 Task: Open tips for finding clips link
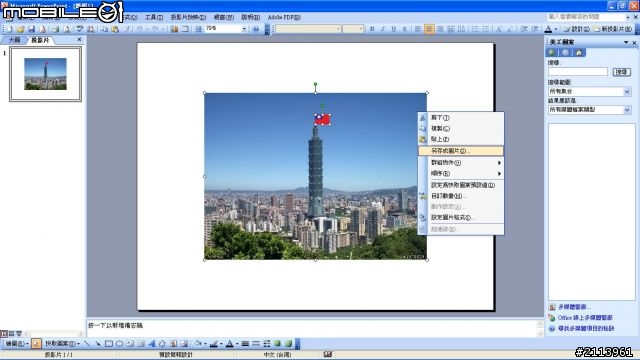586,328
